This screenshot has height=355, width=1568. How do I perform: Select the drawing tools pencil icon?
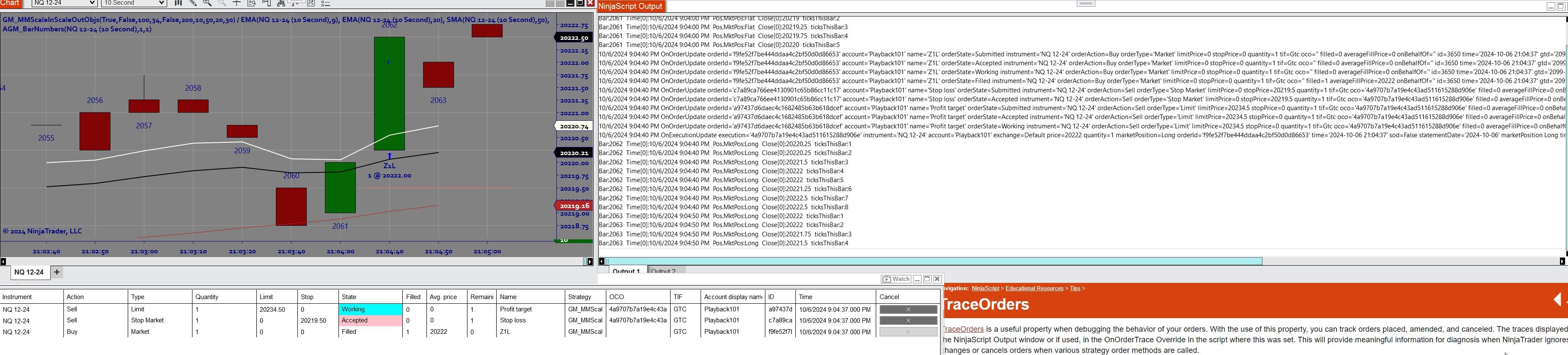193,3
